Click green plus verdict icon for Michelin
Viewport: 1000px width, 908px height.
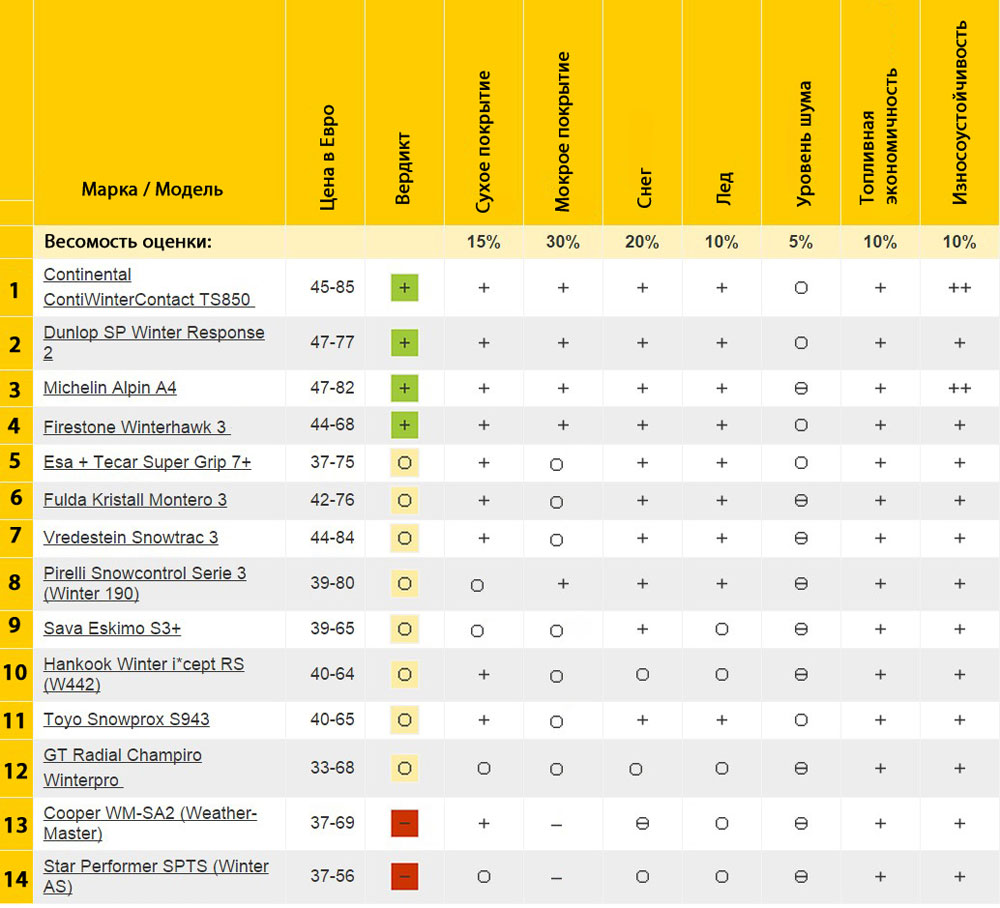coord(404,388)
